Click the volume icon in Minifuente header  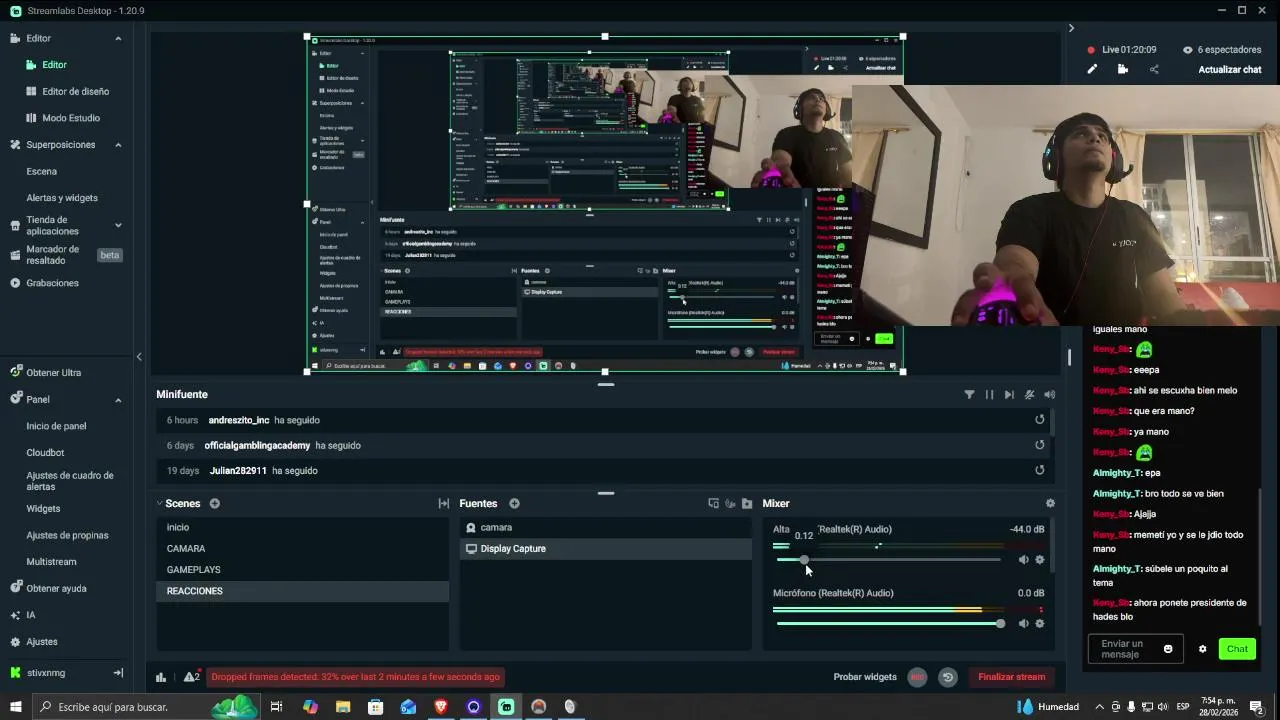pos(1049,395)
